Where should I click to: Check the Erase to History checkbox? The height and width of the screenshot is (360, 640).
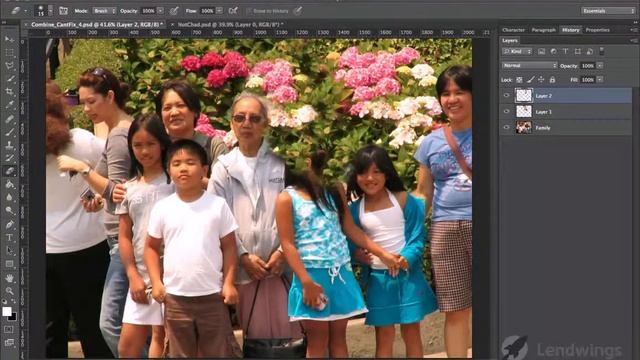[249, 11]
